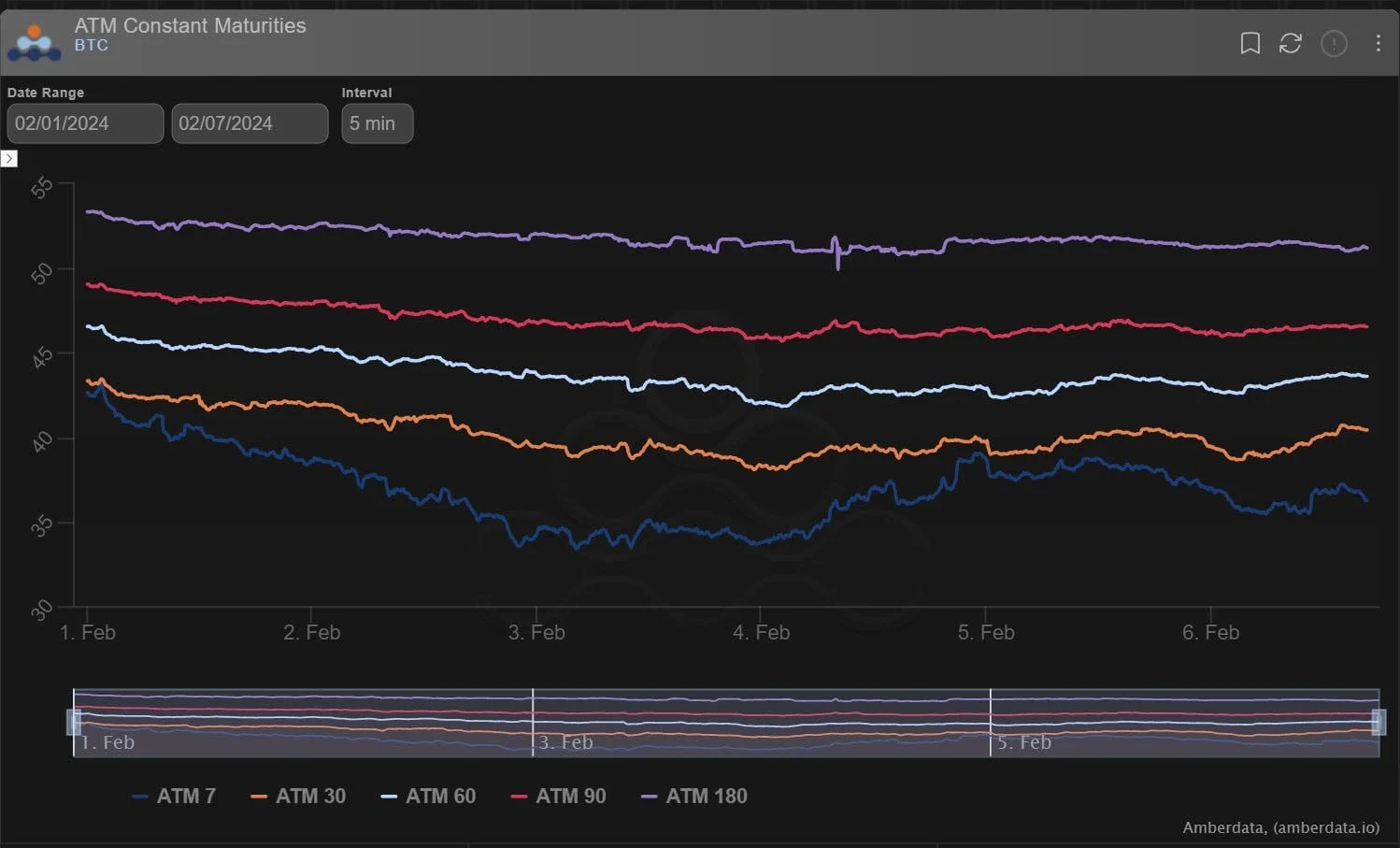Click the 35 y-axis label
The image size is (1400, 848).
42,526
